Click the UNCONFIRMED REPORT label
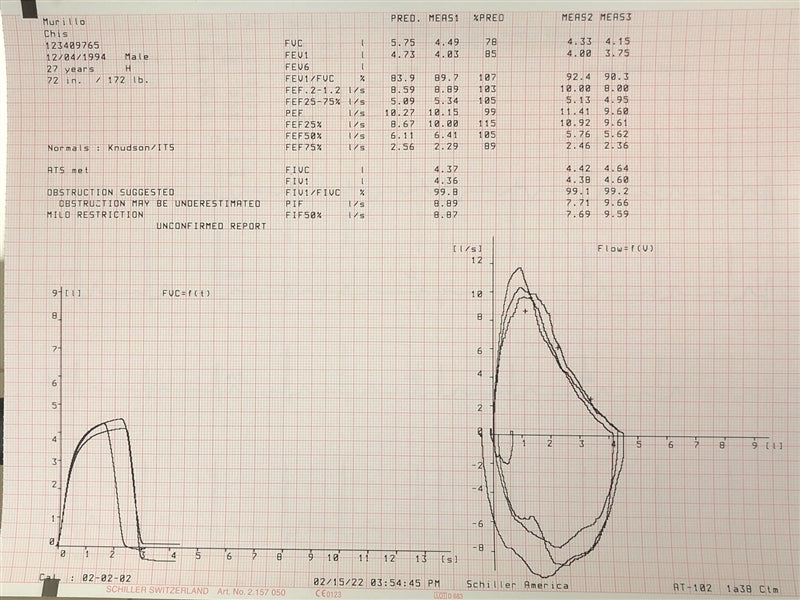The image size is (800, 600). point(211,226)
